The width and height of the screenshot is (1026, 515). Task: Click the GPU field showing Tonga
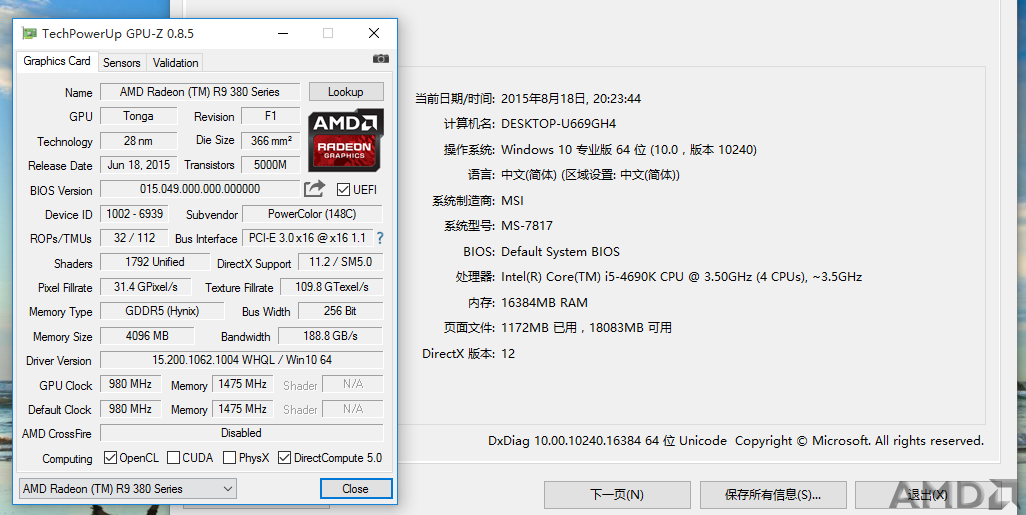coord(138,116)
